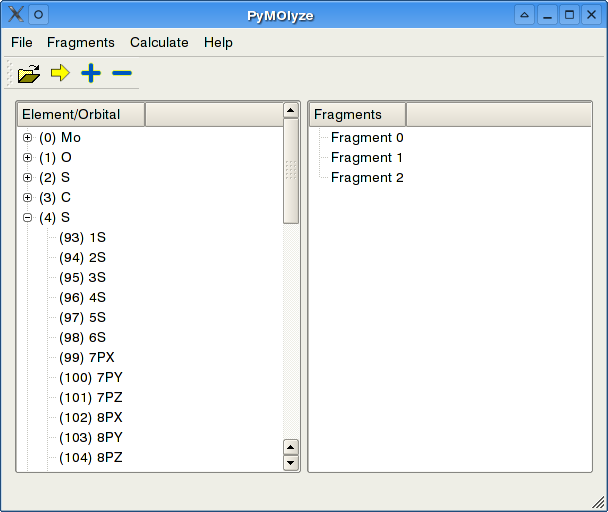
Task: Expand the (3) C tree node
Action: [x=27, y=197]
